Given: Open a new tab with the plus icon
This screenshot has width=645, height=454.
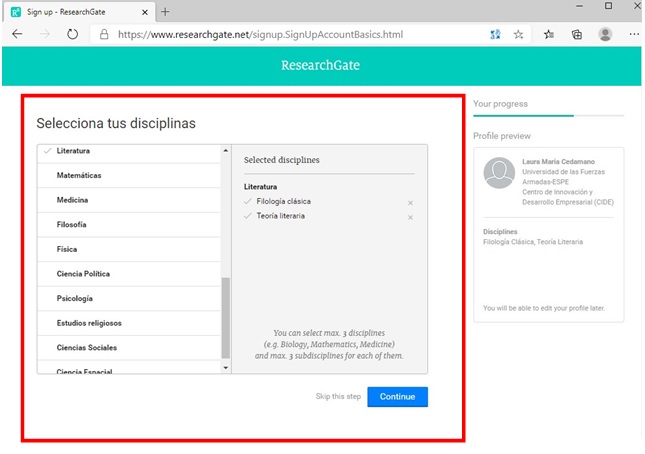Looking at the screenshot, I should point(165,11).
